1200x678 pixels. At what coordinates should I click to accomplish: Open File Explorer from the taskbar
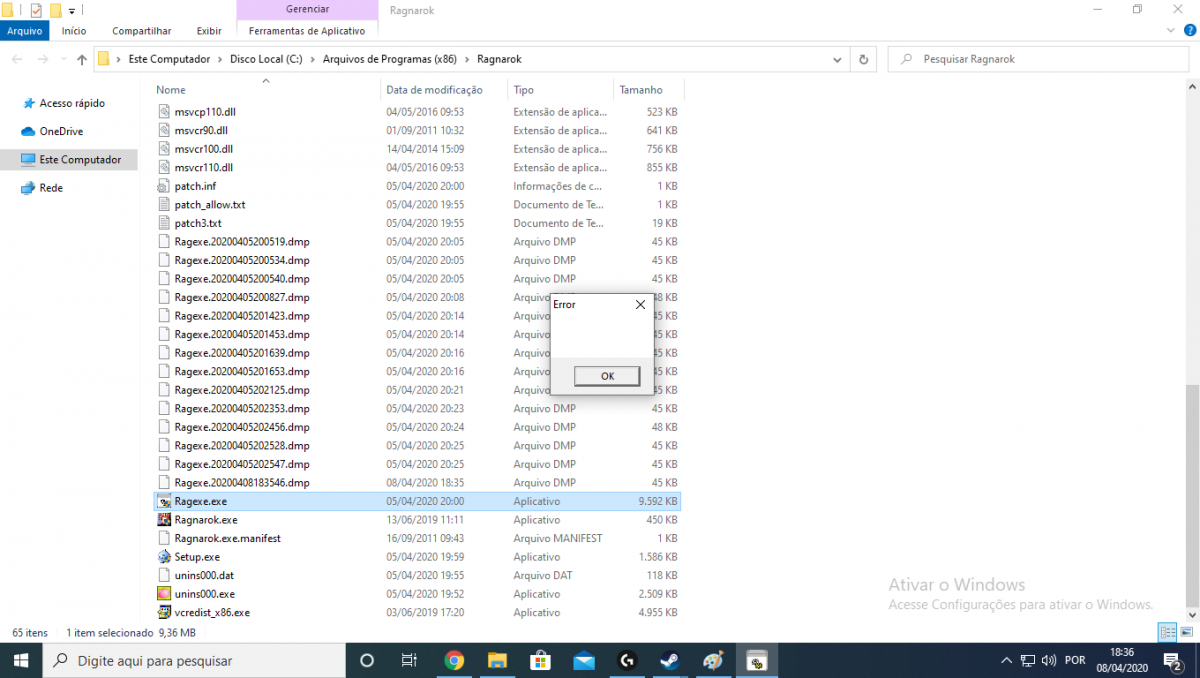(x=497, y=660)
